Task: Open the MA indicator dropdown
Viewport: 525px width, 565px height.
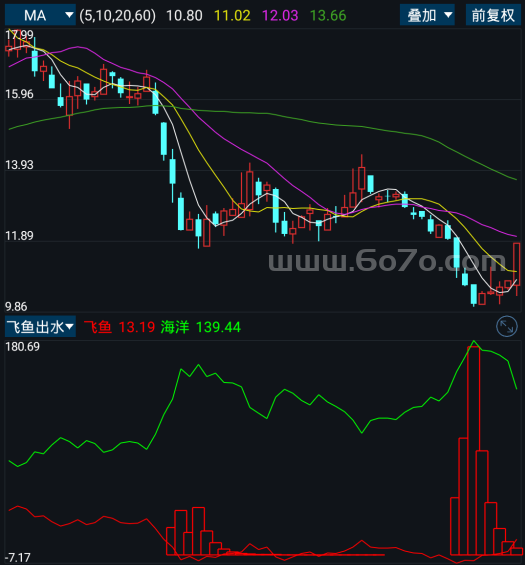Action: [x=40, y=15]
